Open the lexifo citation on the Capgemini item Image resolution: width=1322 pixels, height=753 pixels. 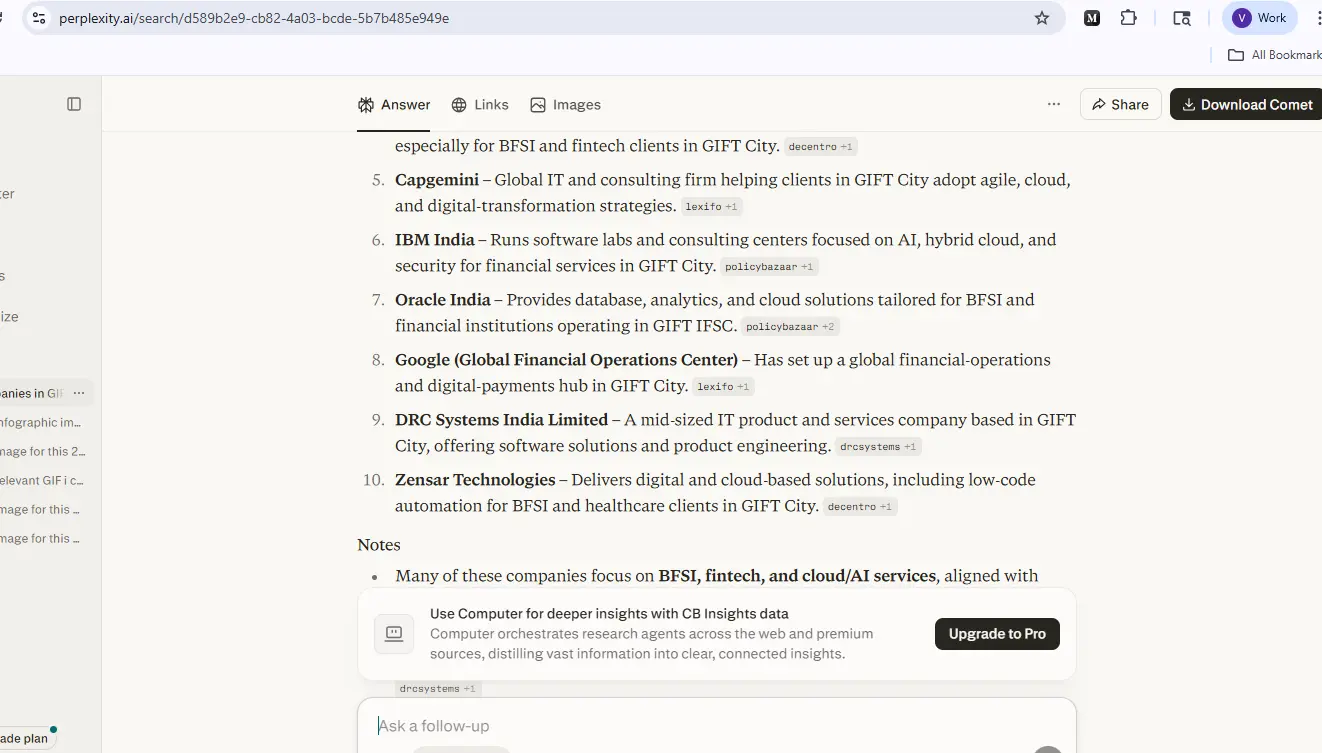(x=711, y=207)
